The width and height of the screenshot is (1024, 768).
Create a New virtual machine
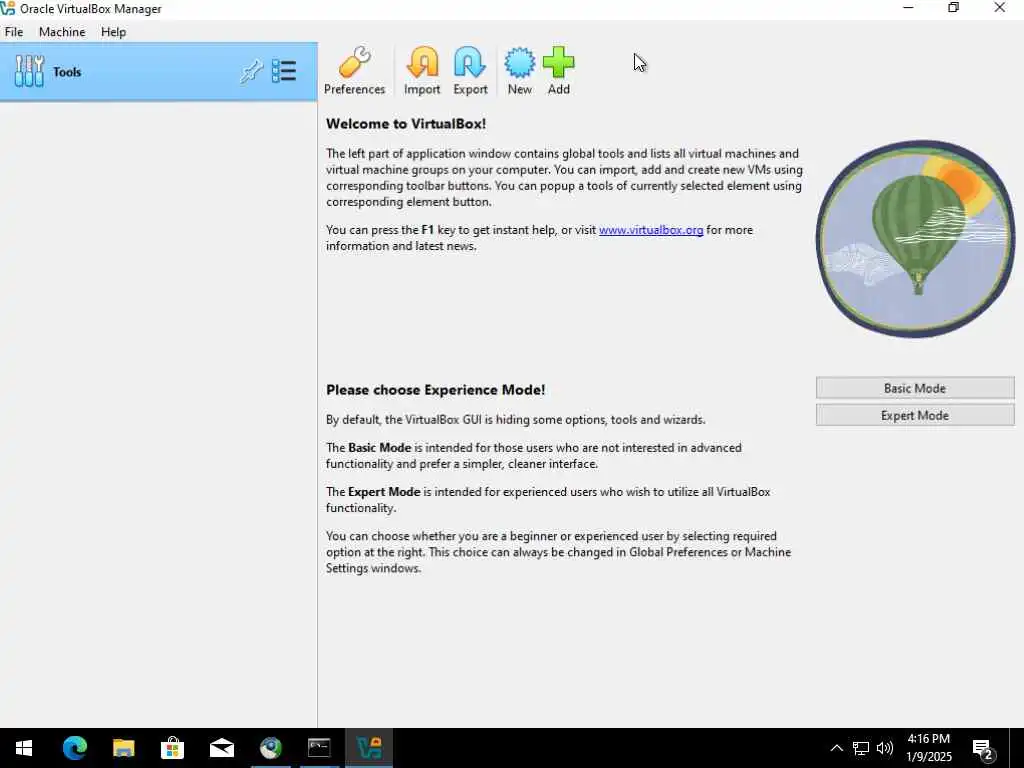pyautogui.click(x=520, y=71)
